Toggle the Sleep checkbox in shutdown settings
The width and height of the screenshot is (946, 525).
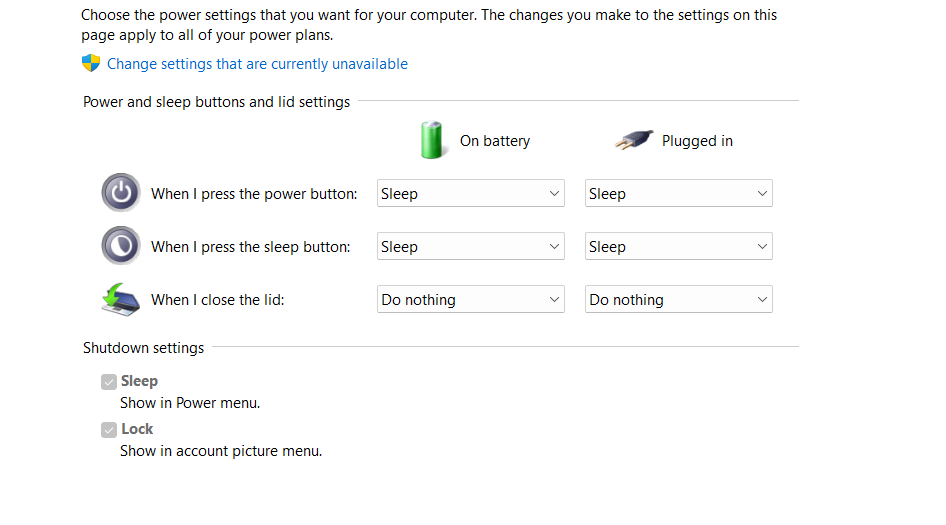(109, 381)
